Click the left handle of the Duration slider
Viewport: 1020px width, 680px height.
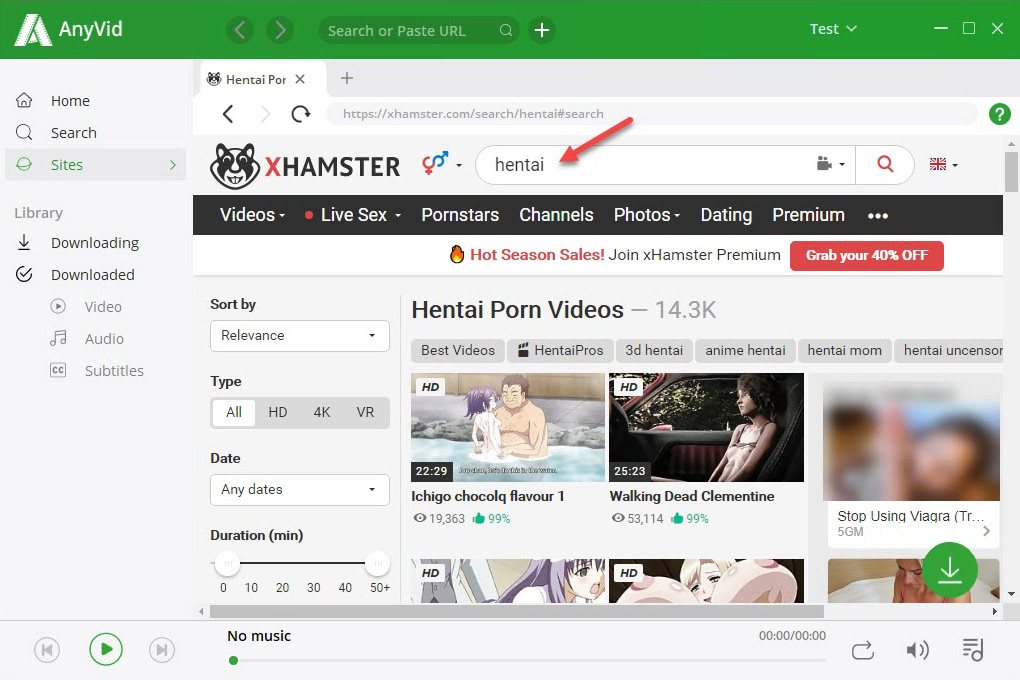[227, 563]
